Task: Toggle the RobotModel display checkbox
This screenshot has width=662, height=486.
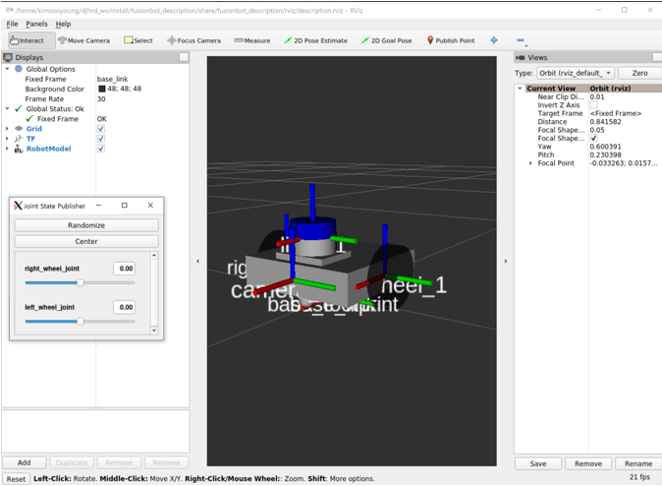Action: point(101,149)
